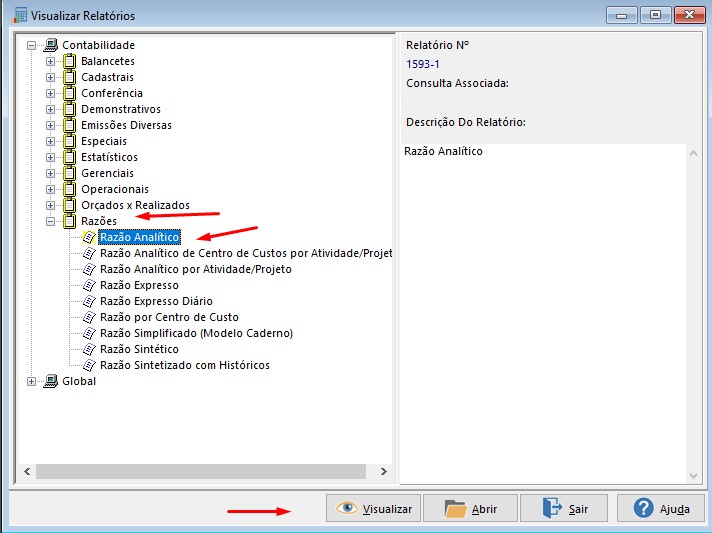Click description box scroll down arrow
Image resolution: width=712 pixels, height=533 pixels.
[x=693, y=475]
